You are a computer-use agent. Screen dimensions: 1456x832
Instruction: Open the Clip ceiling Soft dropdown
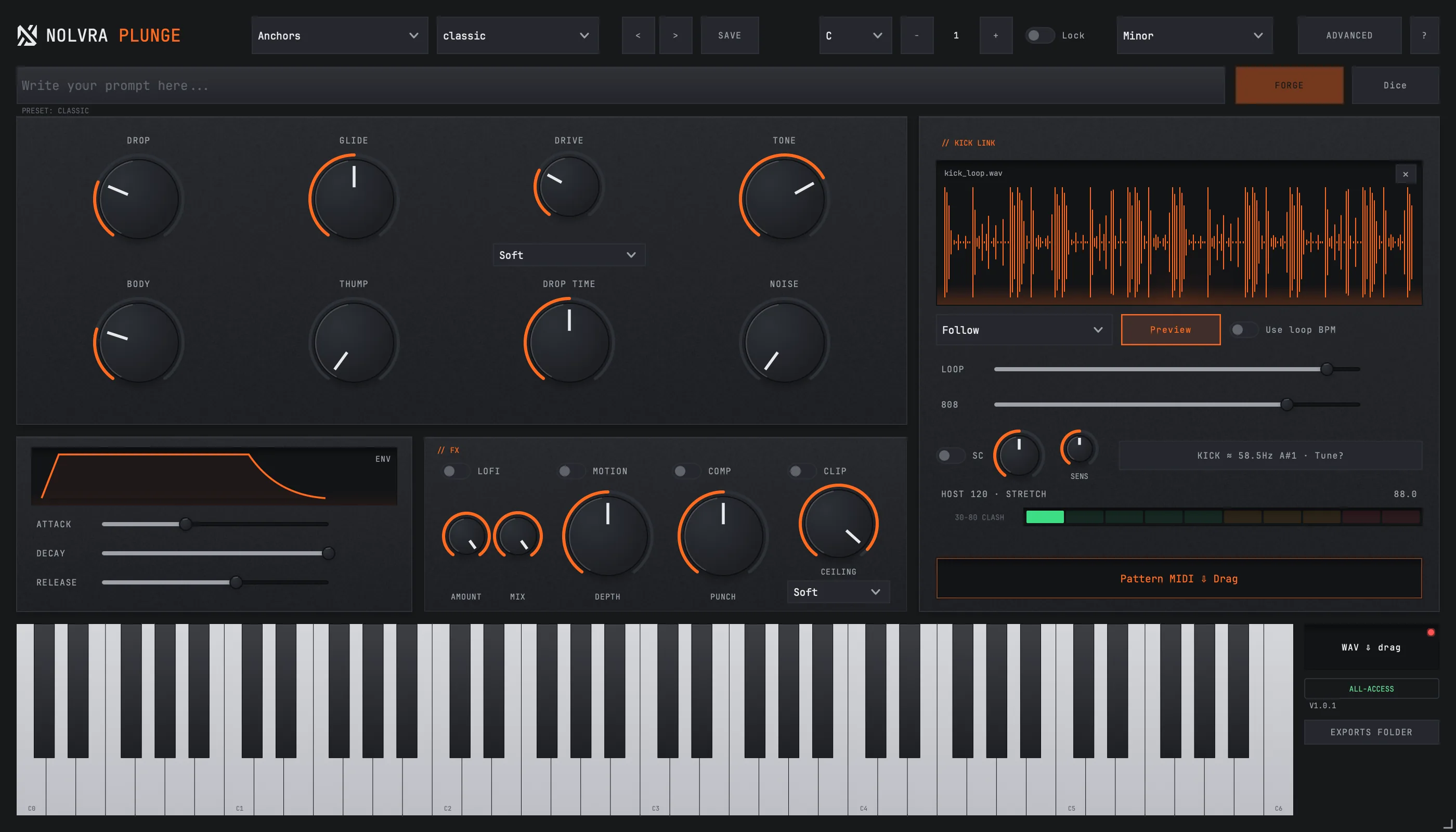click(x=838, y=592)
